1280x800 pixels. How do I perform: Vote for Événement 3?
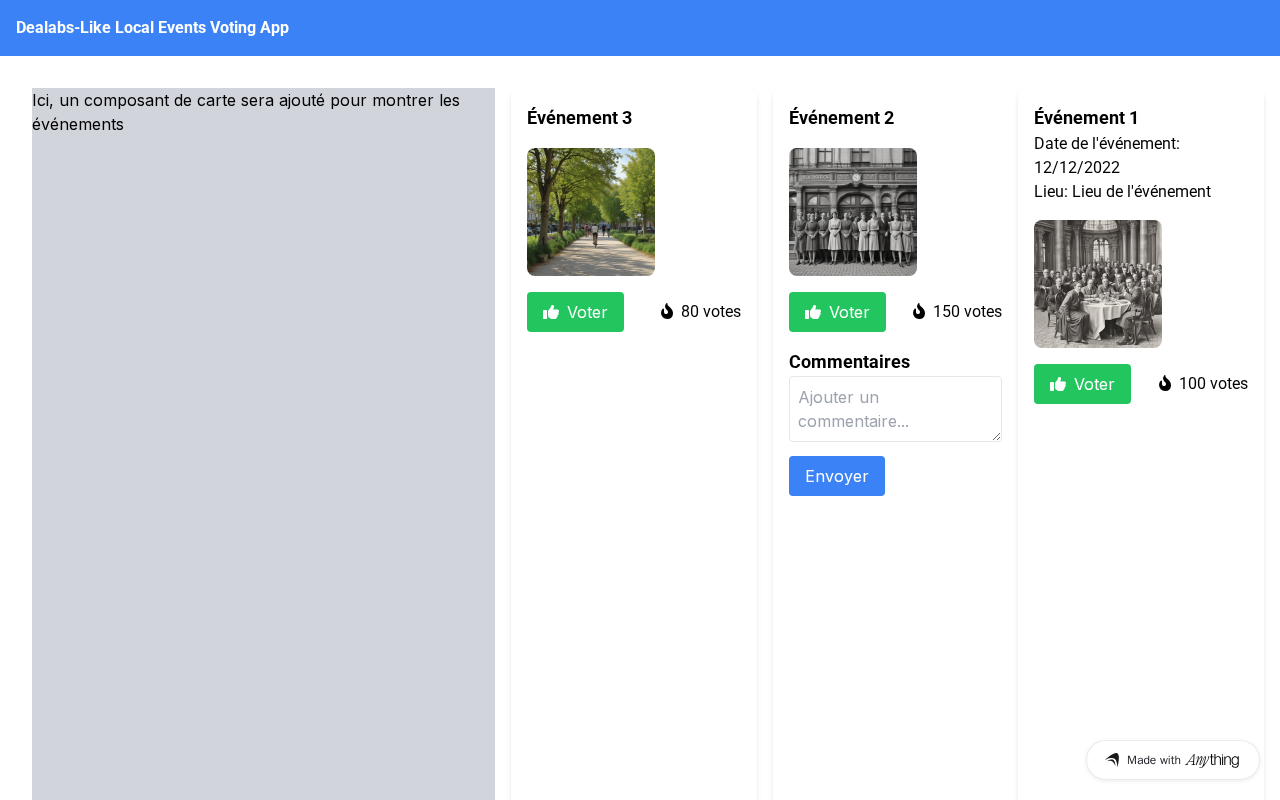(x=575, y=312)
